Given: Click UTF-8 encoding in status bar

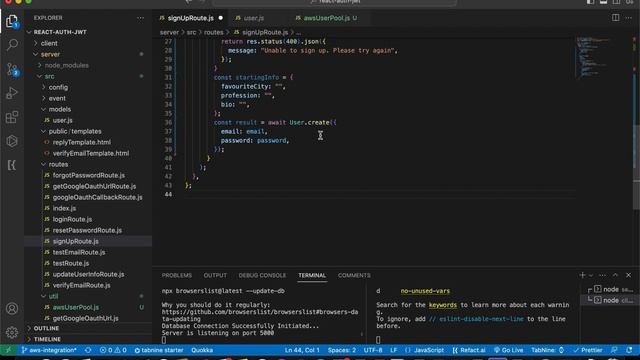Looking at the screenshot, I should pos(373,350).
